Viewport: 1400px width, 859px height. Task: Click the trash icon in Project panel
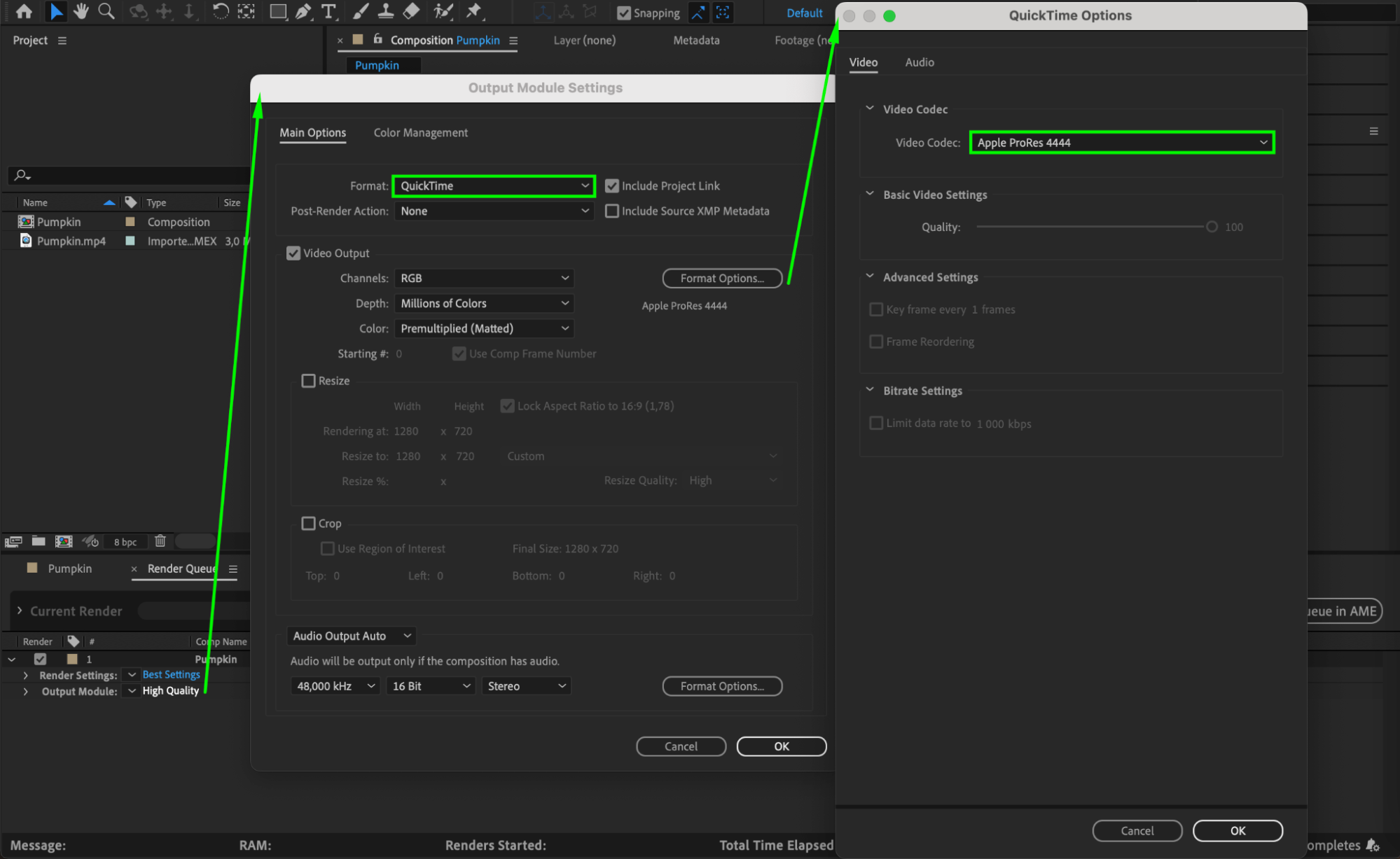[x=160, y=541]
